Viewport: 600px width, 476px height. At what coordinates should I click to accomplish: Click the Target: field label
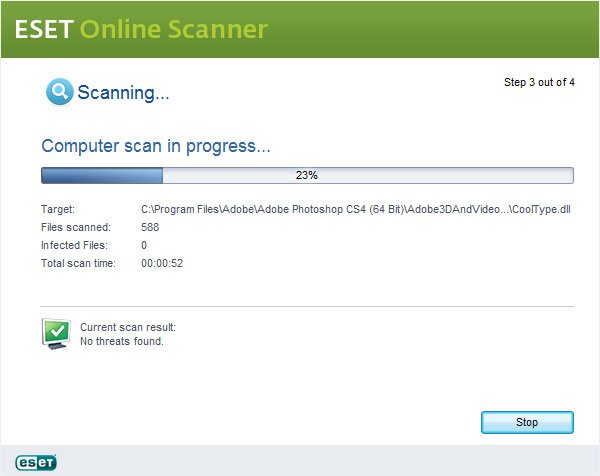click(x=57, y=210)
